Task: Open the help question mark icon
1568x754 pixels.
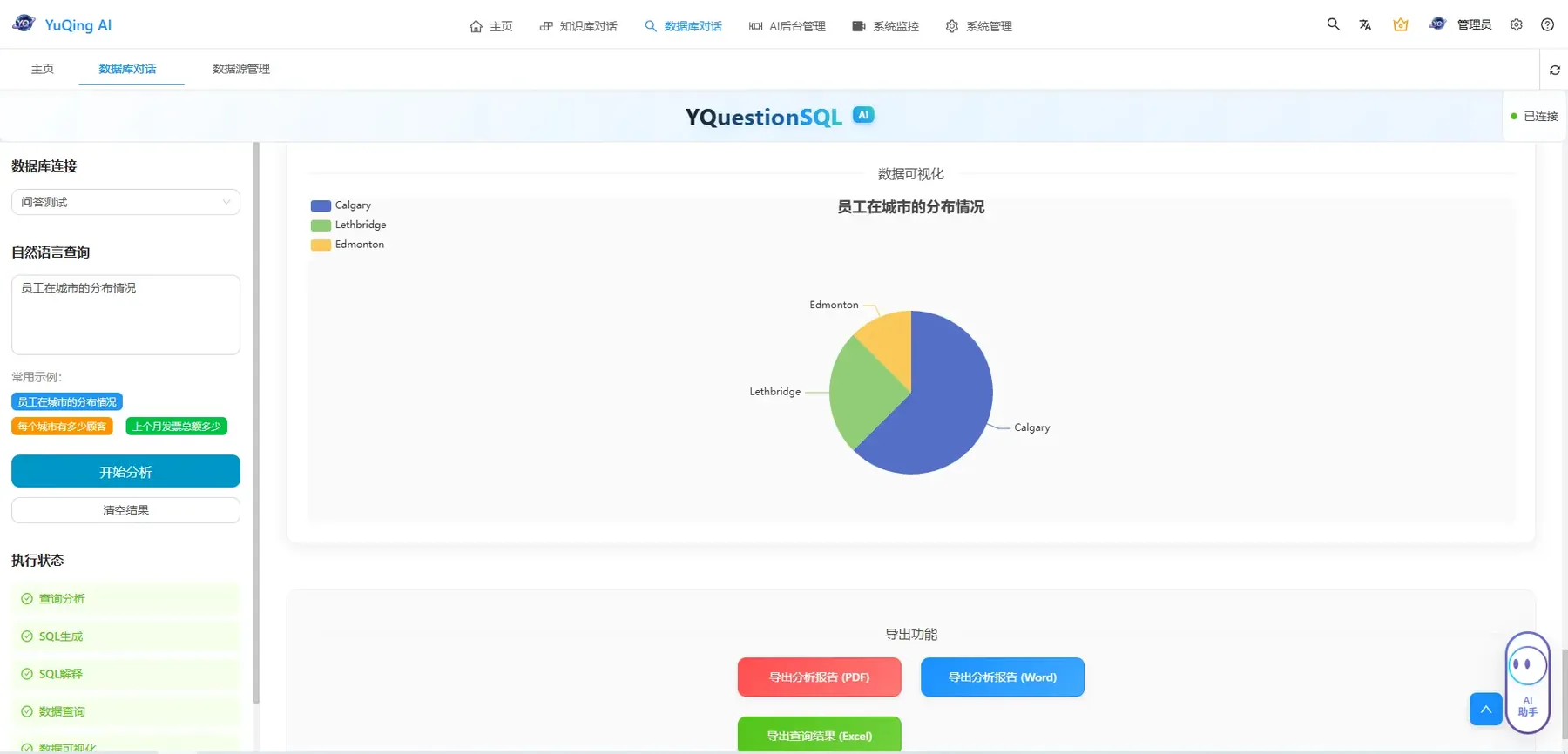Action: (x=1547, y=24)
